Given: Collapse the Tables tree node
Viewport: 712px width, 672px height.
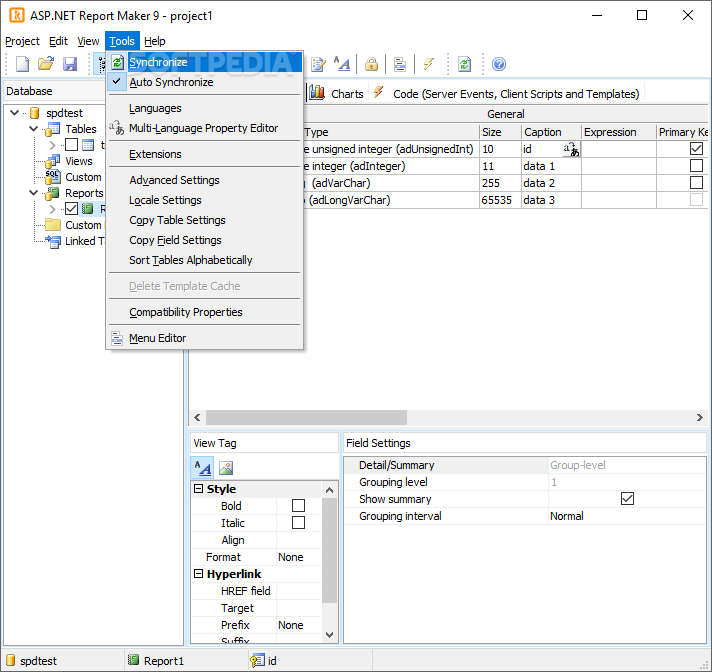Looking at the screenshot, I should point(33,129).
